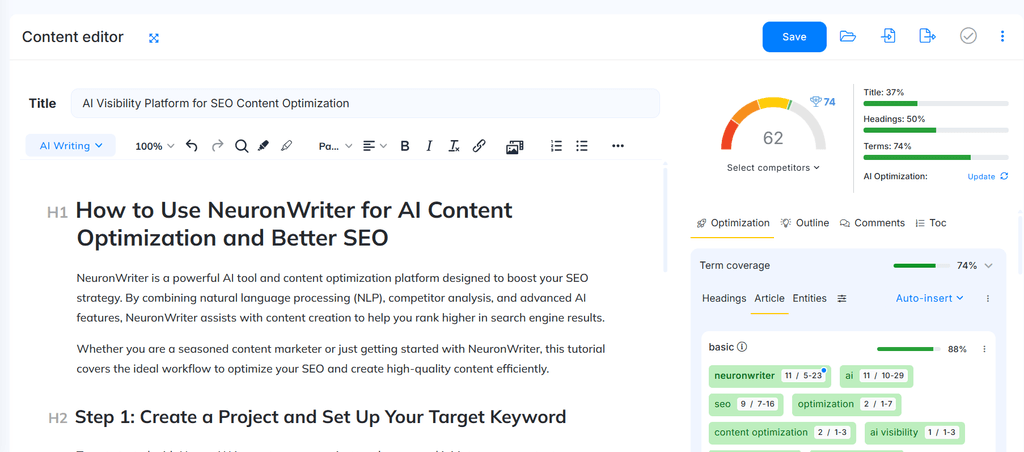Click the Terms 74% progress bar

click(x=936, y=157)
